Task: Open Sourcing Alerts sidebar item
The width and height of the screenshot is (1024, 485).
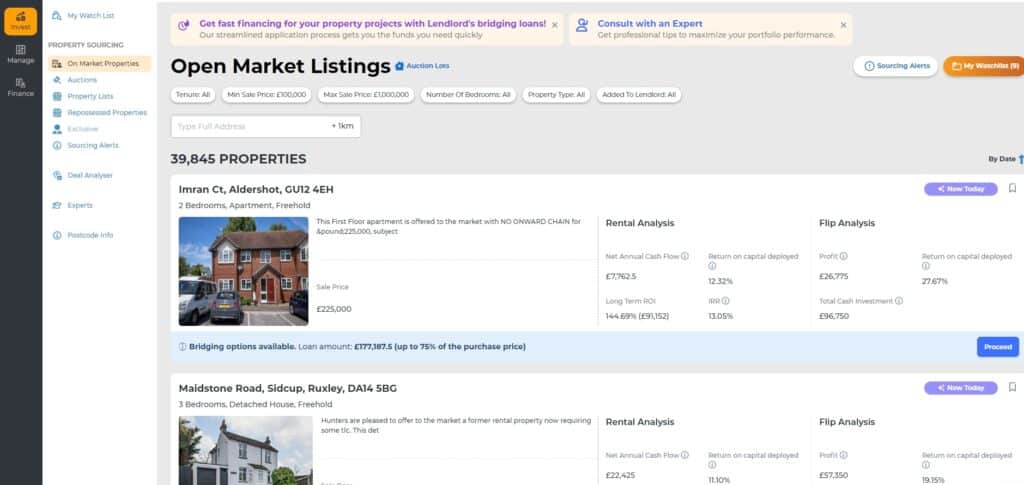Action: pyautogui.click(x=86, y=145)
